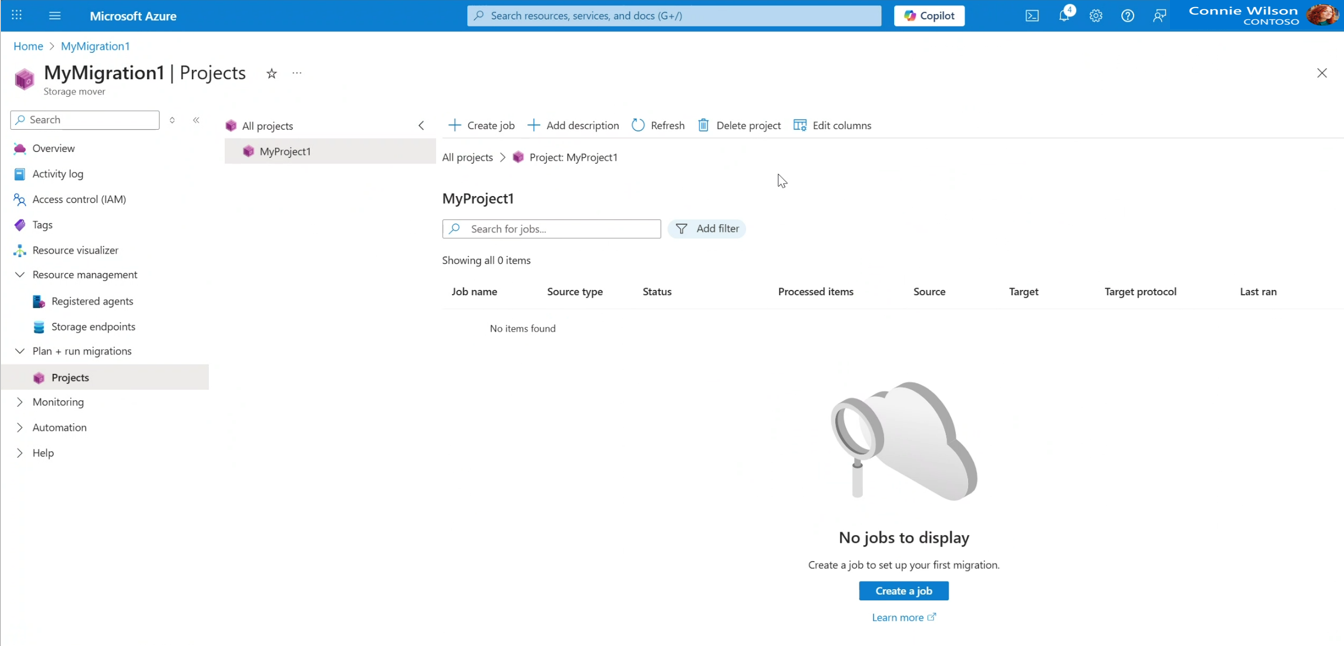Open the Azure portal waffle menu
1344x646 pixels.
(17, 16)
